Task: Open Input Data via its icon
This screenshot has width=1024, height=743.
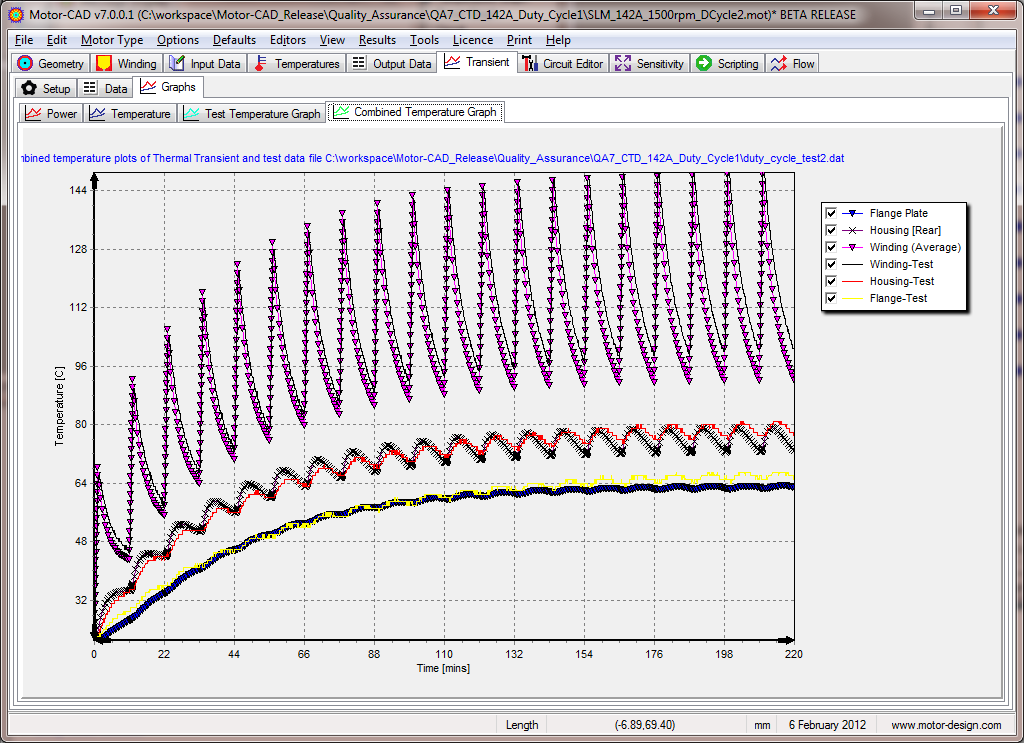Action: pos(177,63)
